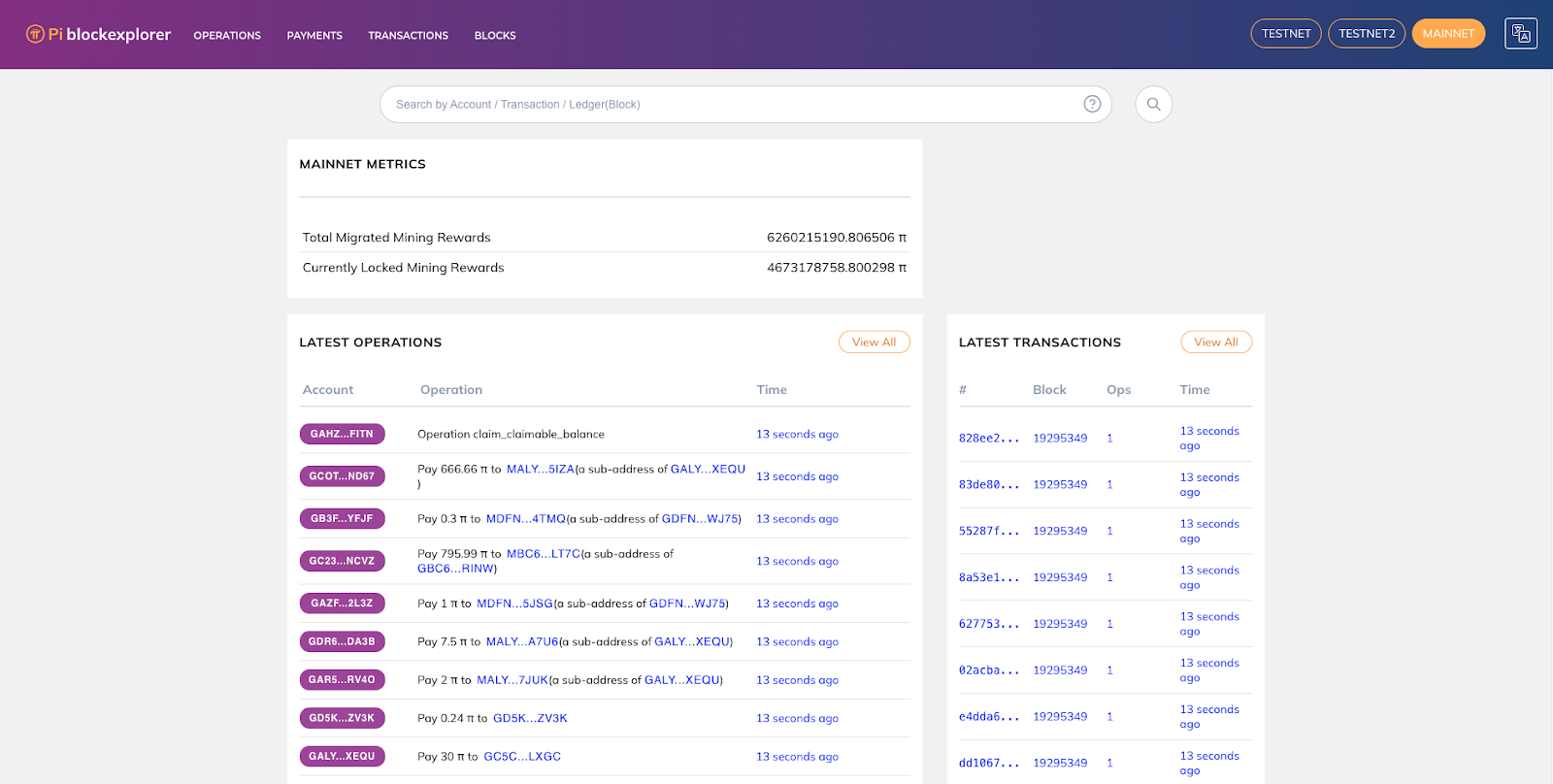Switch network to TESTNET2
This screenshot has width=1553, height=784.
pos(1366,34)
